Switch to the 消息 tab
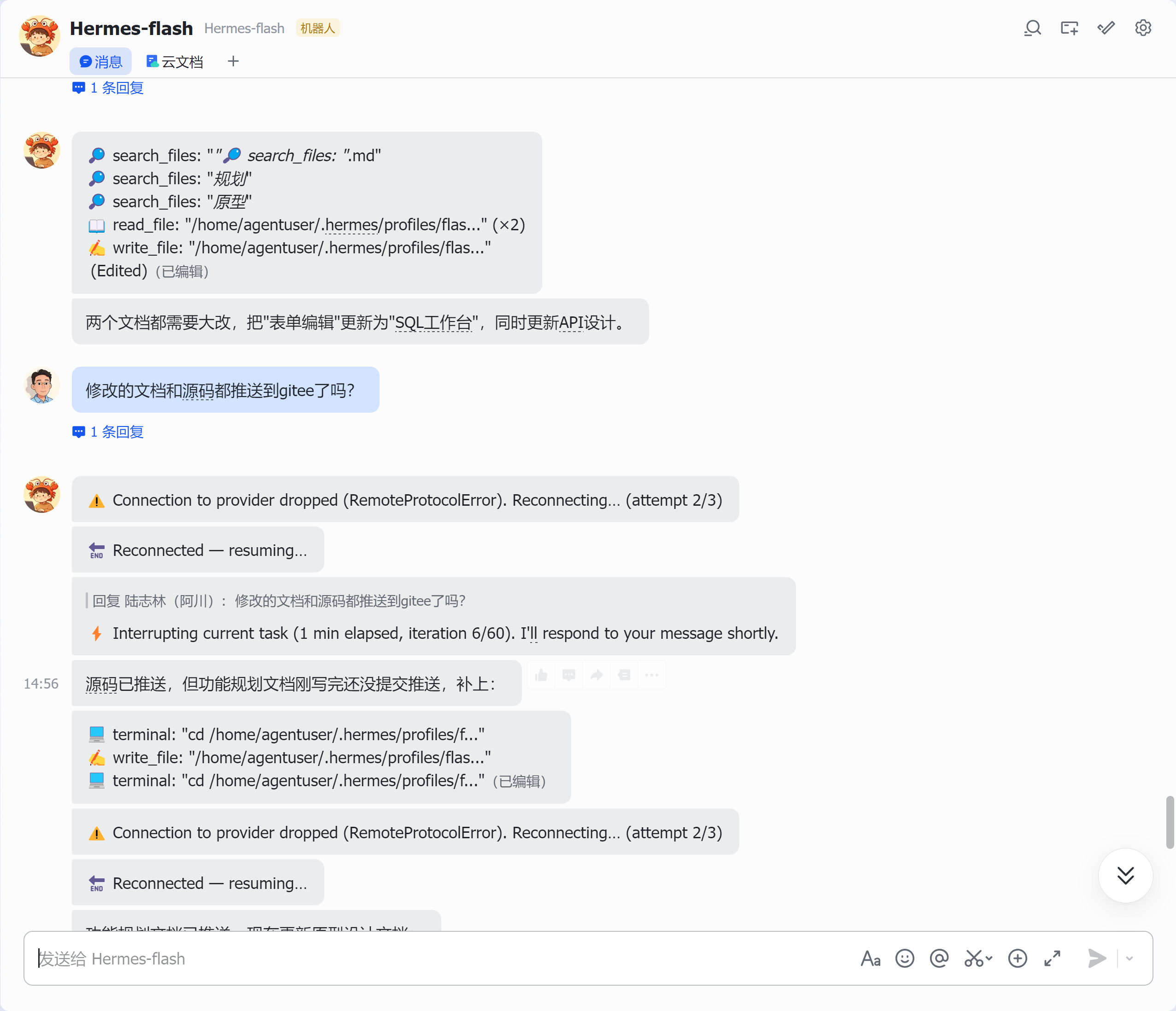Viewport: 1176px width, 1011px height. pos(100,61)
